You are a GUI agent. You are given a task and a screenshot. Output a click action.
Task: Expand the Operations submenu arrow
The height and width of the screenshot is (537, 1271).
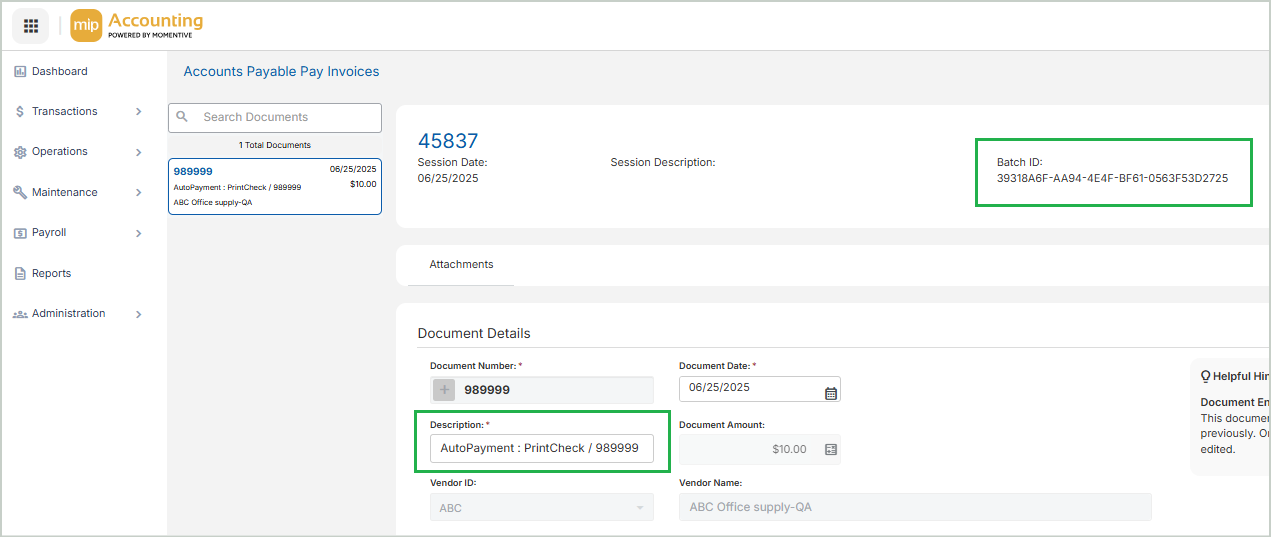coord(138,152)
